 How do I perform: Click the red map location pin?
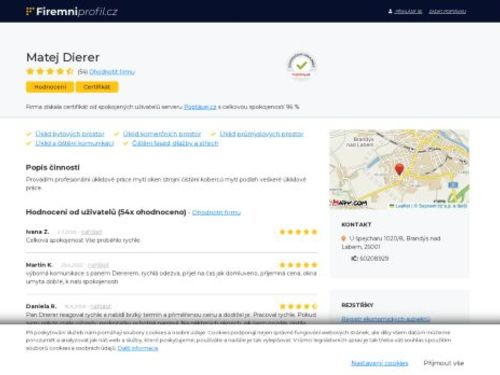(399, 169)
